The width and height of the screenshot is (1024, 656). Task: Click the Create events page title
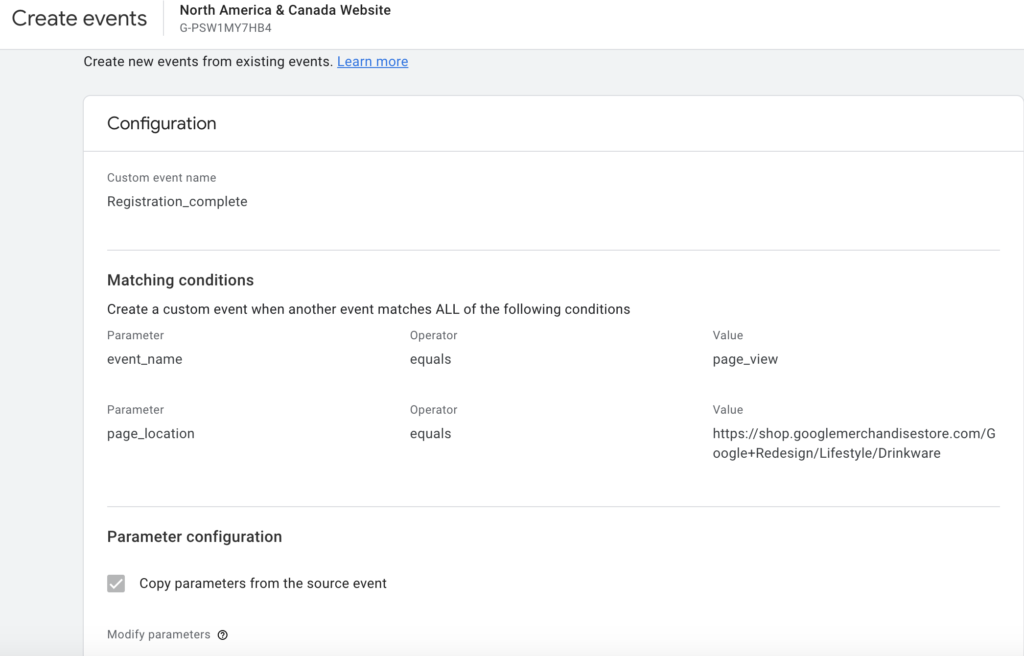click(x=79, y=19)
